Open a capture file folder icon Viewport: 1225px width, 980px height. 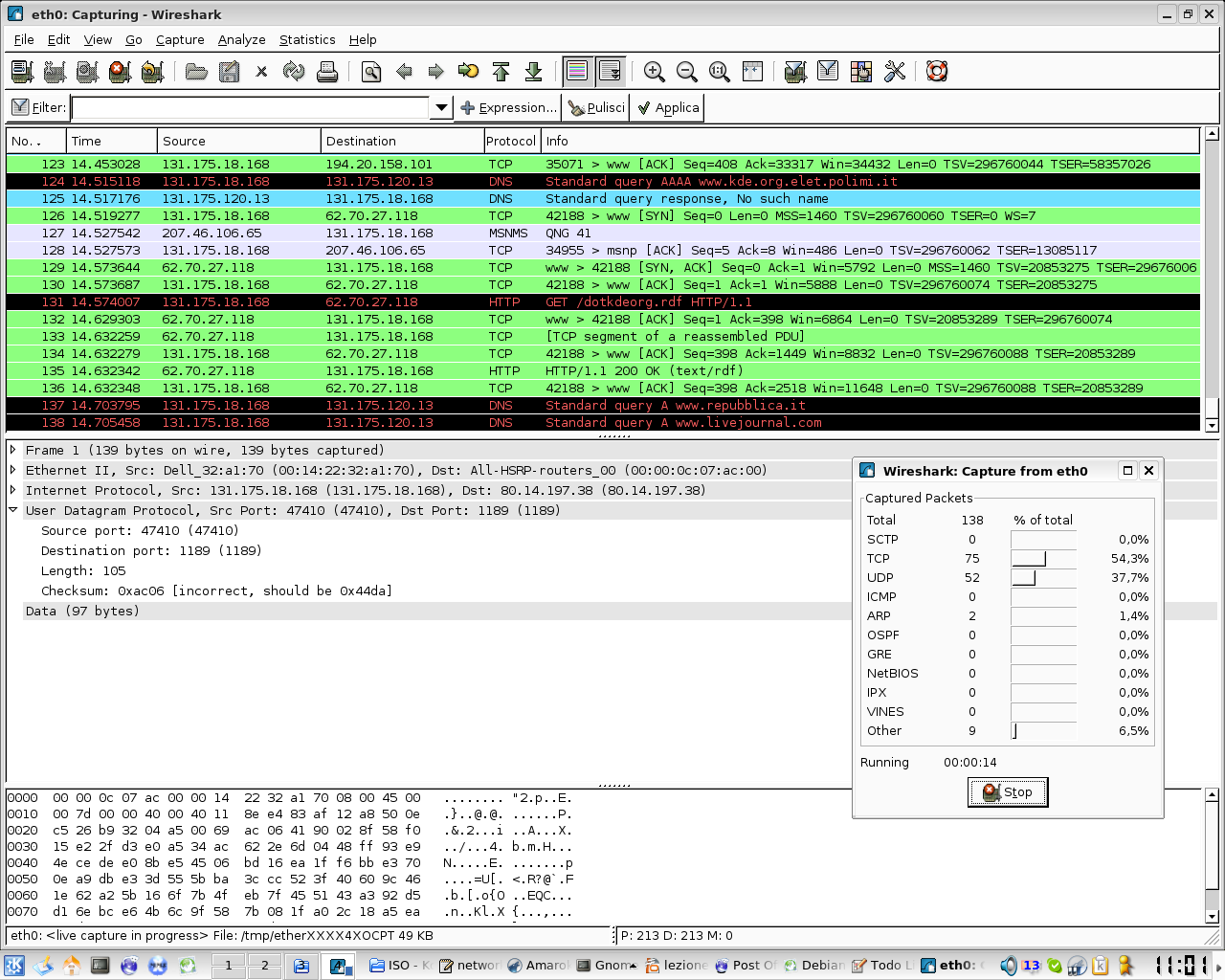196,72
